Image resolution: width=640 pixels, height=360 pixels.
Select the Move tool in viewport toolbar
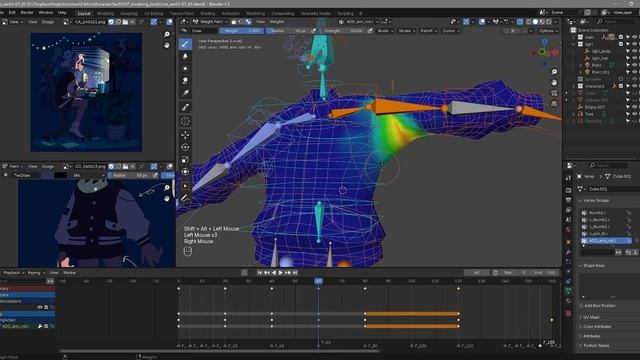pyautogui.click(x=185, y=135)
